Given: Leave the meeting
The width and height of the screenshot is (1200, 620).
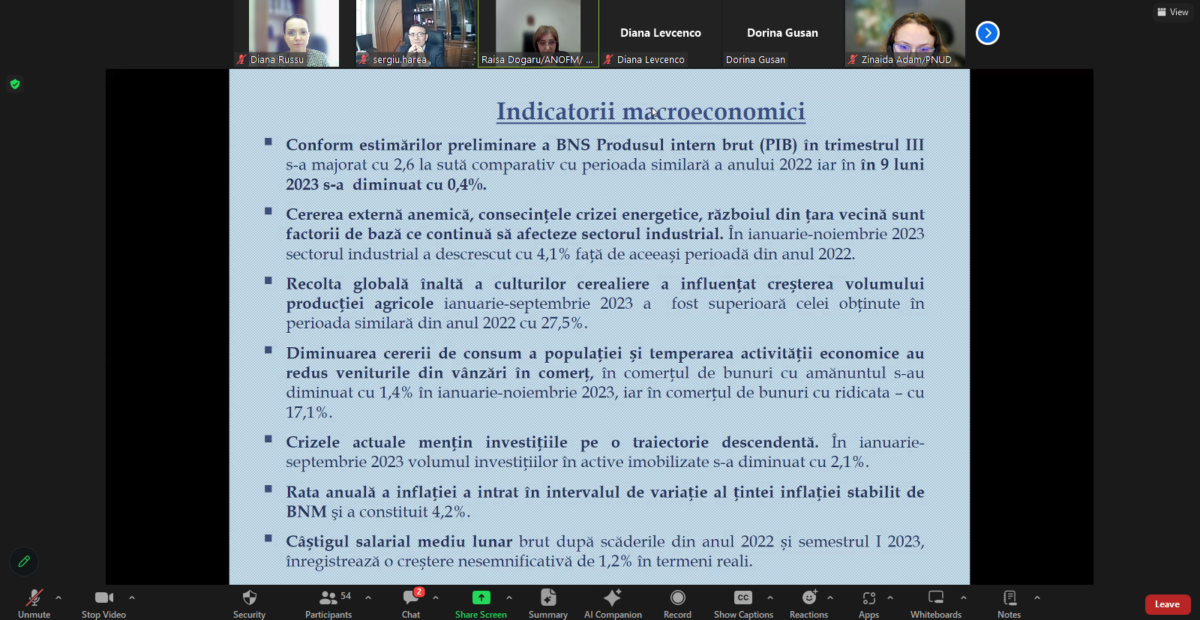Looking at the screenshot, I should (x=1167, y=604).
